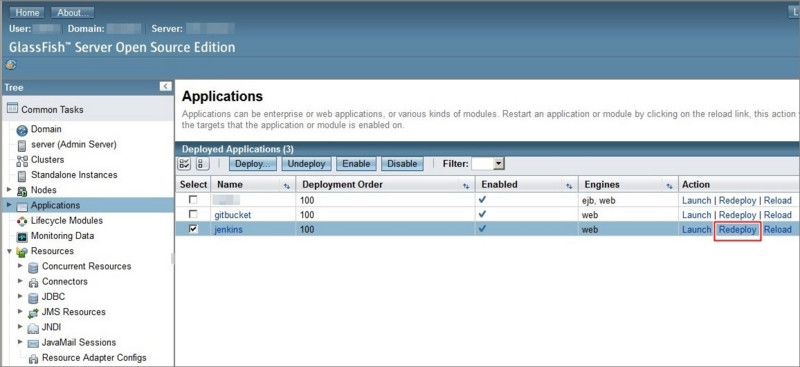Expand JavaMail Sessions node
Viewport: 800px width, 367px height.
[x=20, y=342]
